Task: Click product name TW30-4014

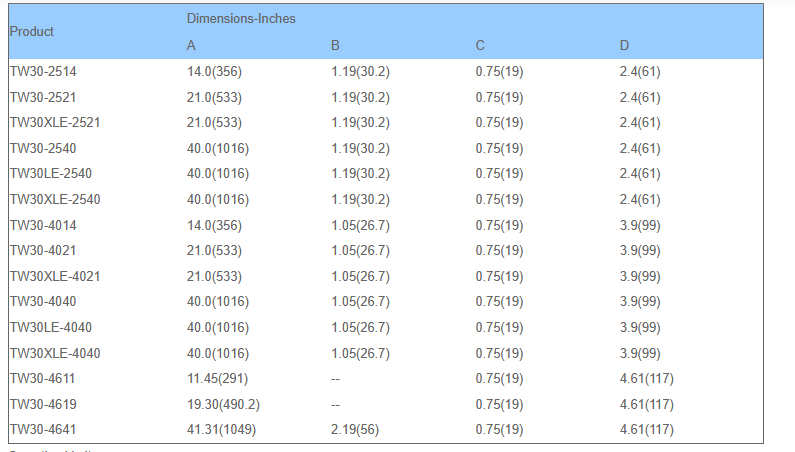Action: [42, 225]
